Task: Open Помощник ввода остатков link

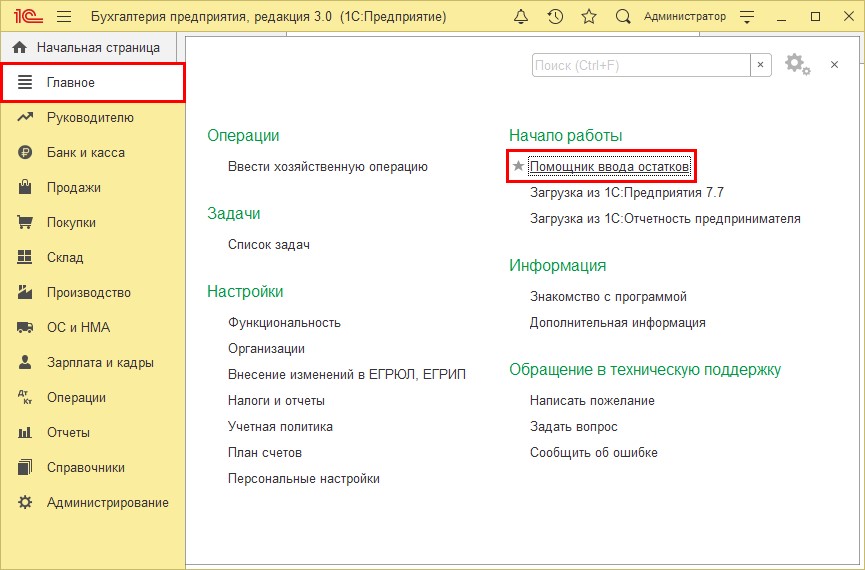Action: (x=610, y=167)
